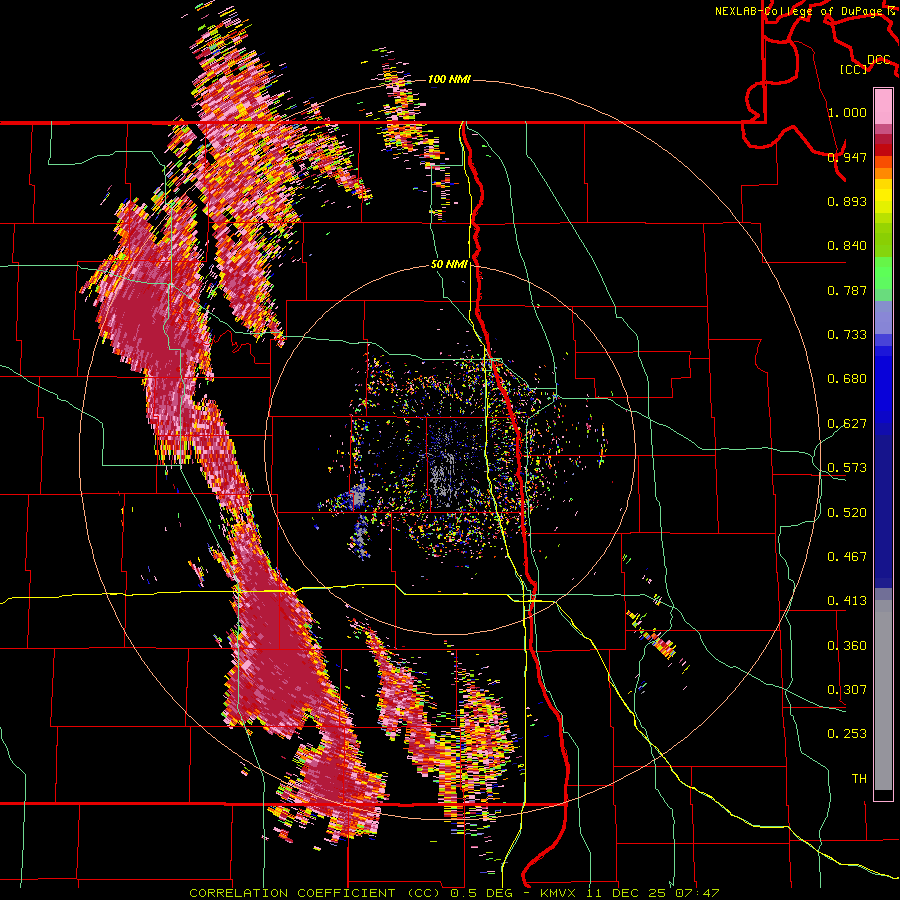Click the CORRELATION COEFFICIENT caption text
Image resolution: width=900 pixels, height=900 pixels.
pyautogui.click(x=292, y=893)
